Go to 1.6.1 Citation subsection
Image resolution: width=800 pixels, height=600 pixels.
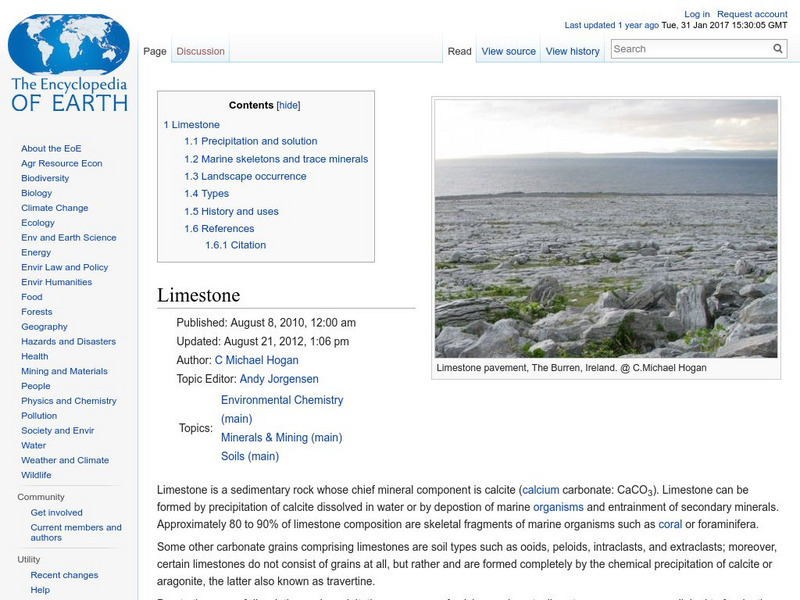tap(236, 245)
